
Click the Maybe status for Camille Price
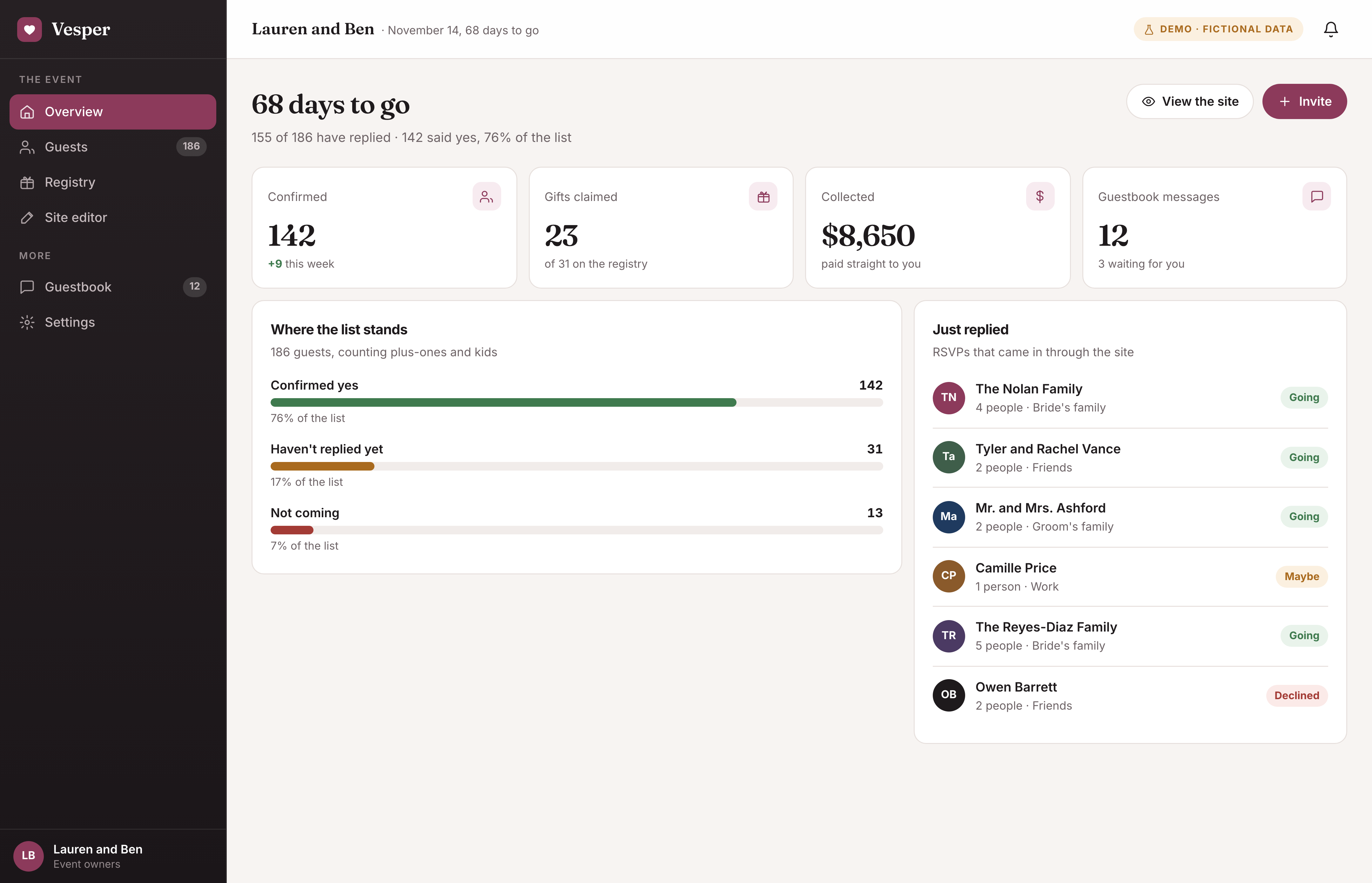coord(1301,576)
